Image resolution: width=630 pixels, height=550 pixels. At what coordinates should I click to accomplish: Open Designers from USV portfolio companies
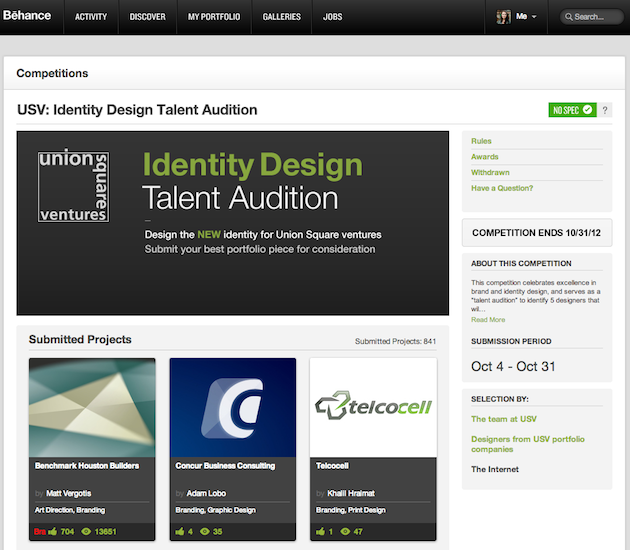click(528, 444)
